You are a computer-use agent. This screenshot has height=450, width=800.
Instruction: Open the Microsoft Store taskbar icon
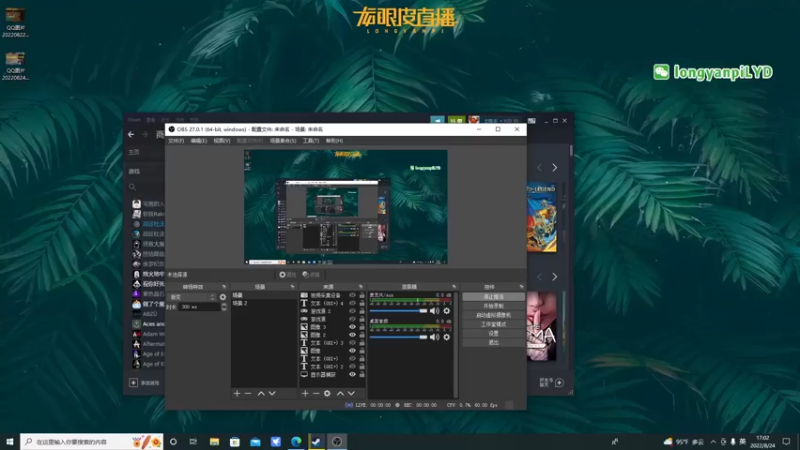pos(235,441)
